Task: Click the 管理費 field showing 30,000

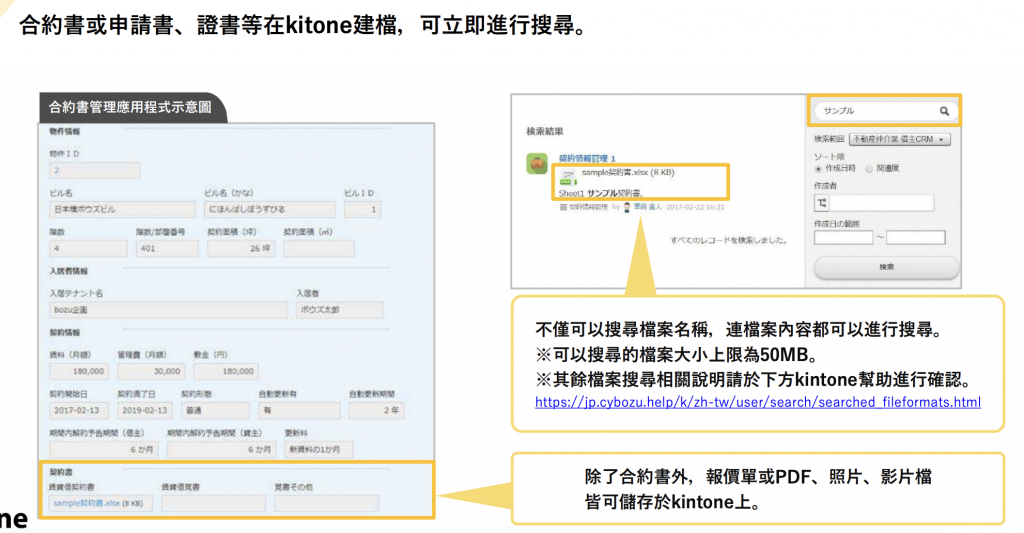Action: [152, 371]
